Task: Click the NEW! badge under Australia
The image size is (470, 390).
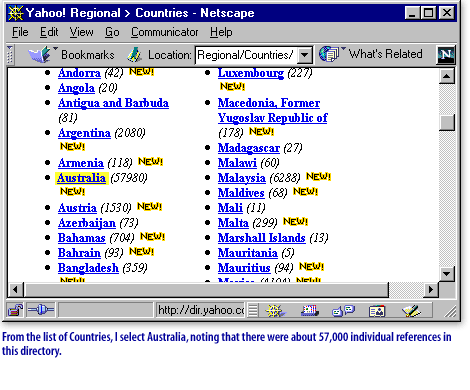Action: point(72,192)
